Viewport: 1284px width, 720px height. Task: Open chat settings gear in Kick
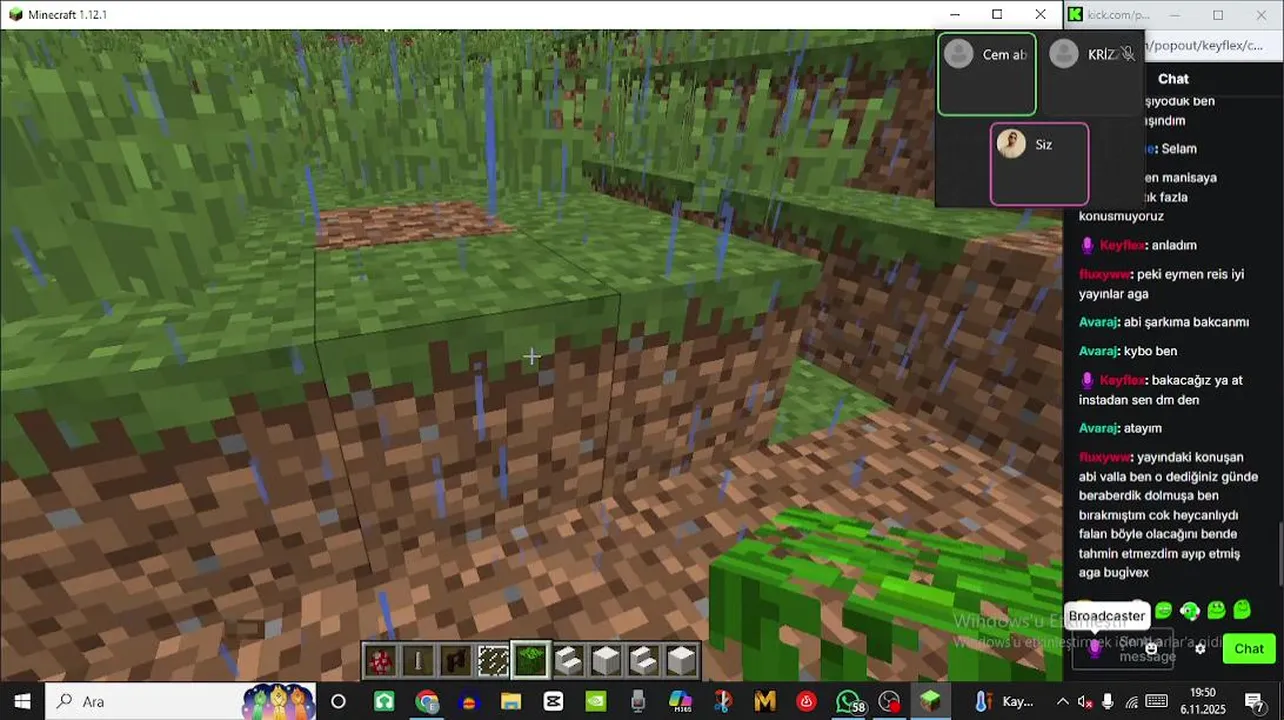point(1200,649)
